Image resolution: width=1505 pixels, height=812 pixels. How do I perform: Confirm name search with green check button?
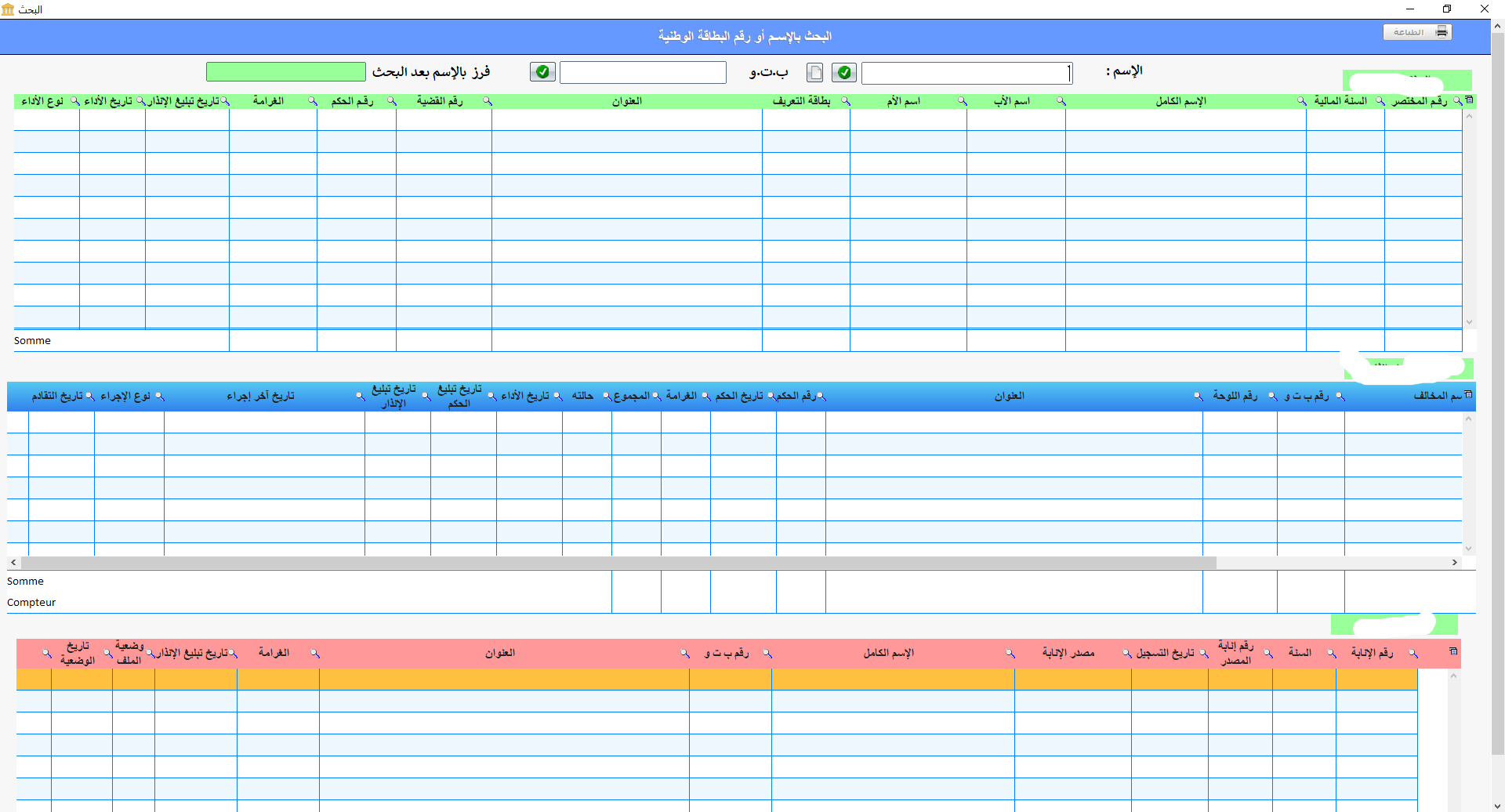pos(844,73)
